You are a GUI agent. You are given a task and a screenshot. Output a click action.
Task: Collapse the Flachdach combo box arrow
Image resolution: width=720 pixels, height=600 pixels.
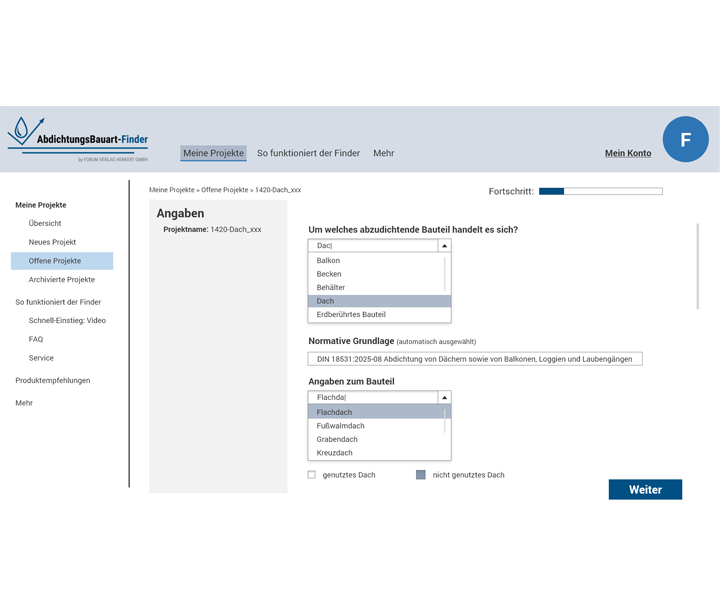pos(445,397)
